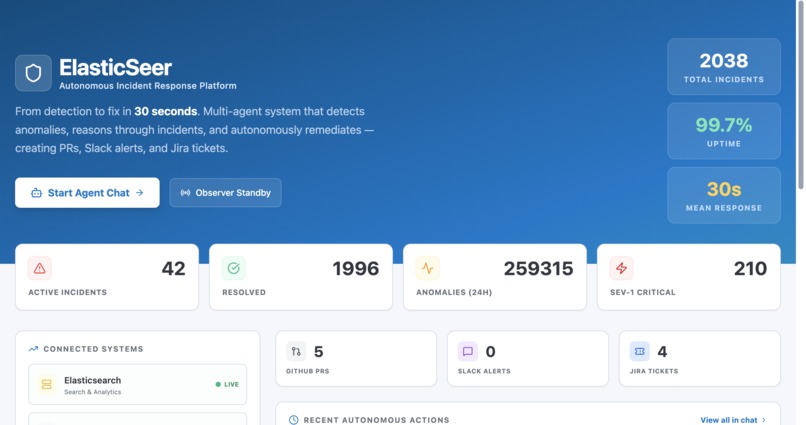The image size is (806, 425).
Task: Click the Autonomous Incident Response Platform subtitle
Action: coord(148,86)
